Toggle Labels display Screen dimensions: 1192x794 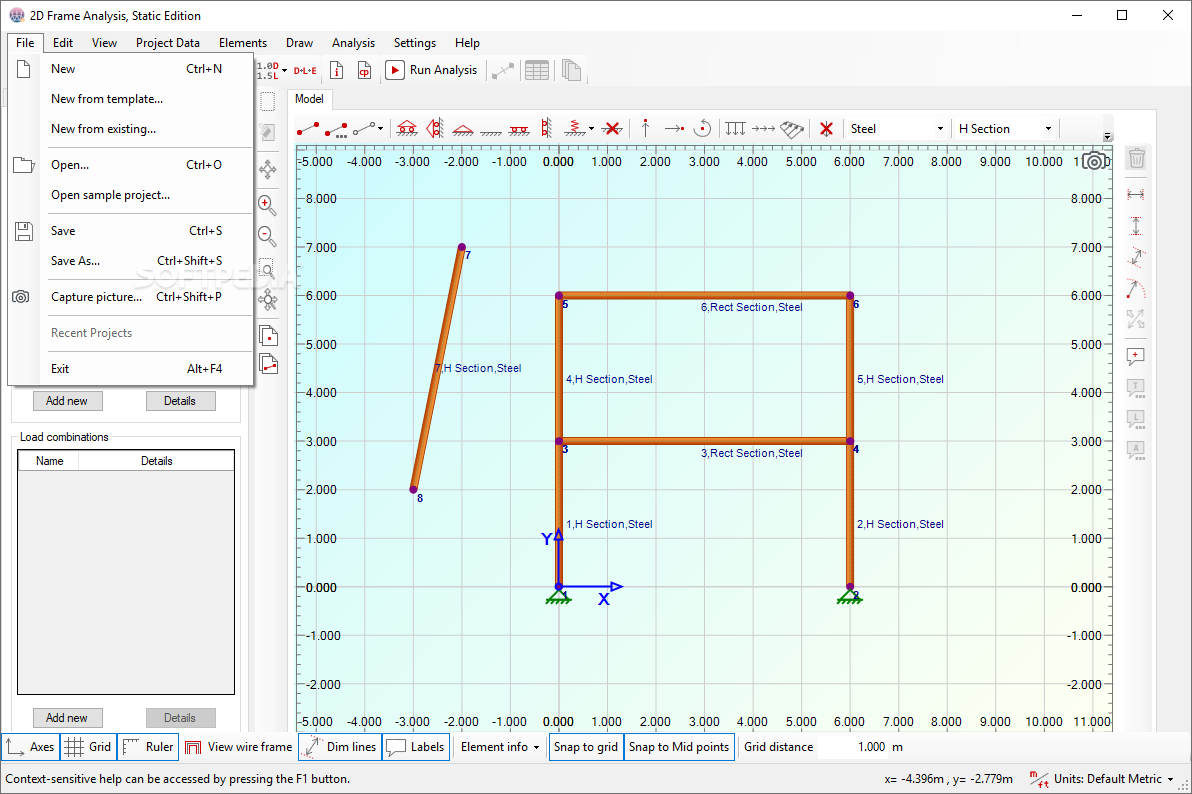(415, 747)
